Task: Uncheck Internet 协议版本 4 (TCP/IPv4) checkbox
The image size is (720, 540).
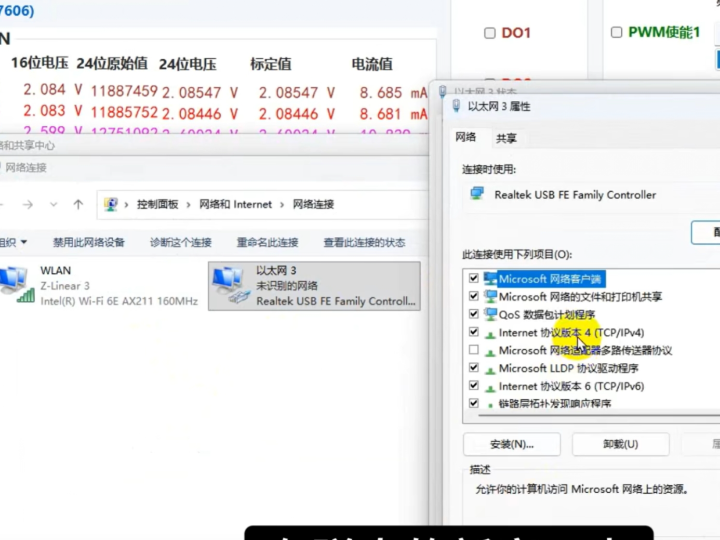Action: [x=473, y=332]
